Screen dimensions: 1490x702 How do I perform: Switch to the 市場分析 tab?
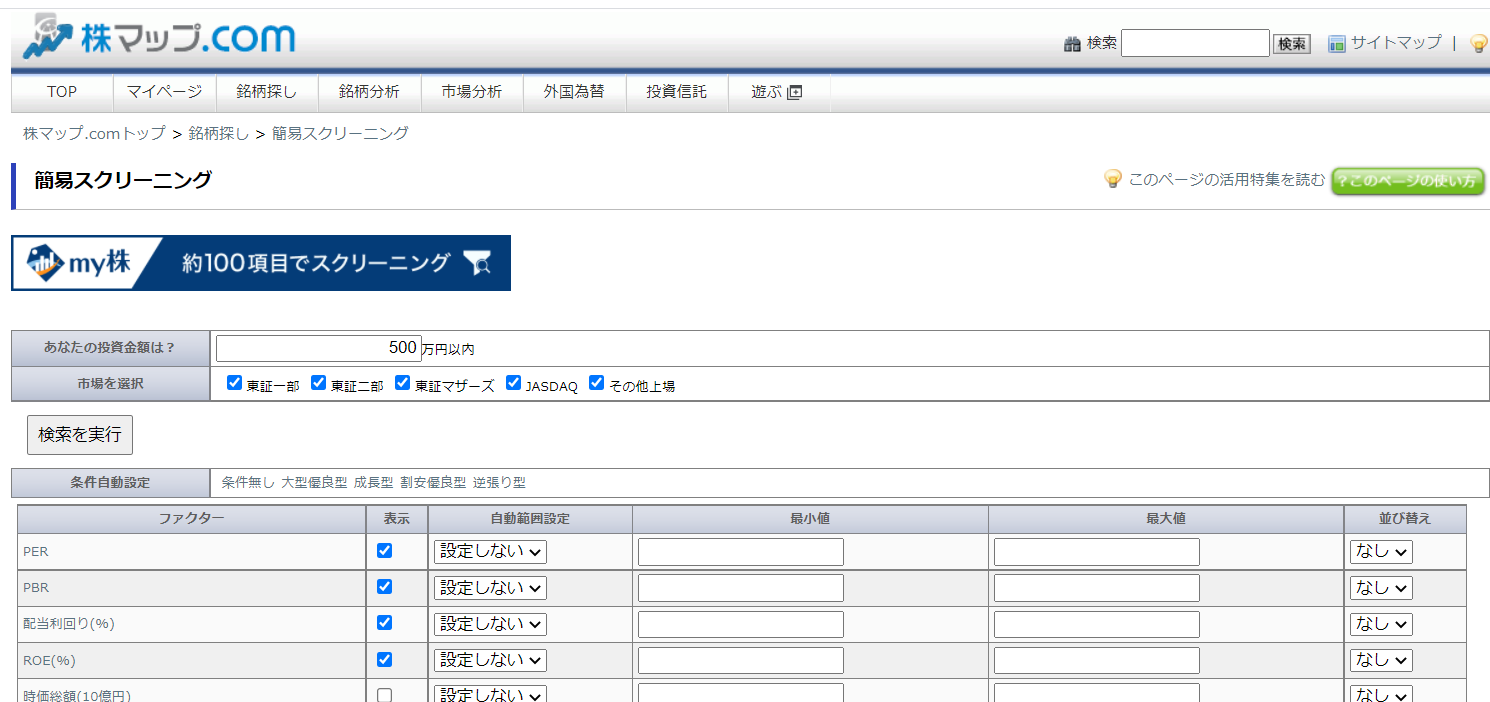471,92
